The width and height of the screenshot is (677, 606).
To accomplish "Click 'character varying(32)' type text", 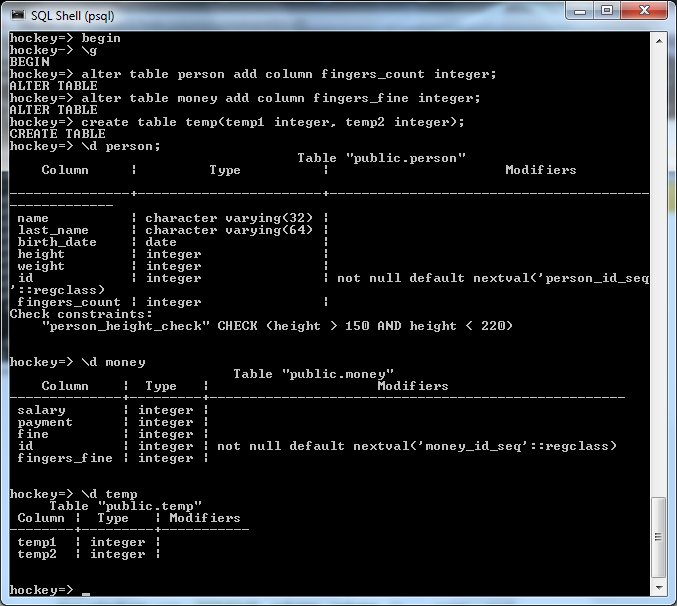I will (229, 218).
